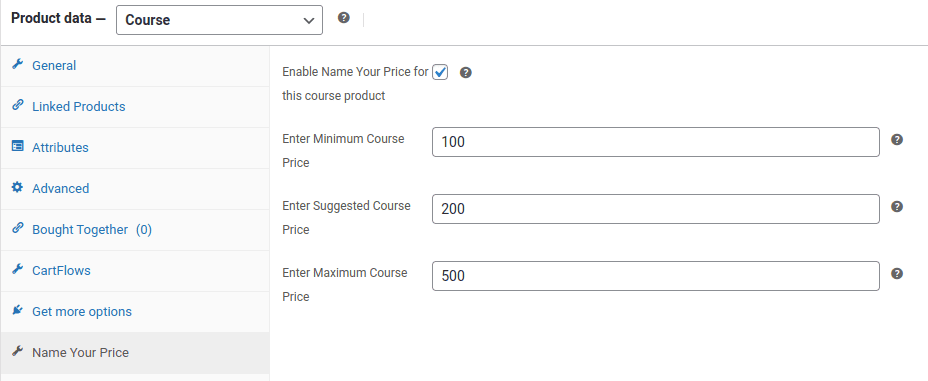
Task: Click the gear icon next to Advanced
Action: pyautogui.click(x=18, y=188)
